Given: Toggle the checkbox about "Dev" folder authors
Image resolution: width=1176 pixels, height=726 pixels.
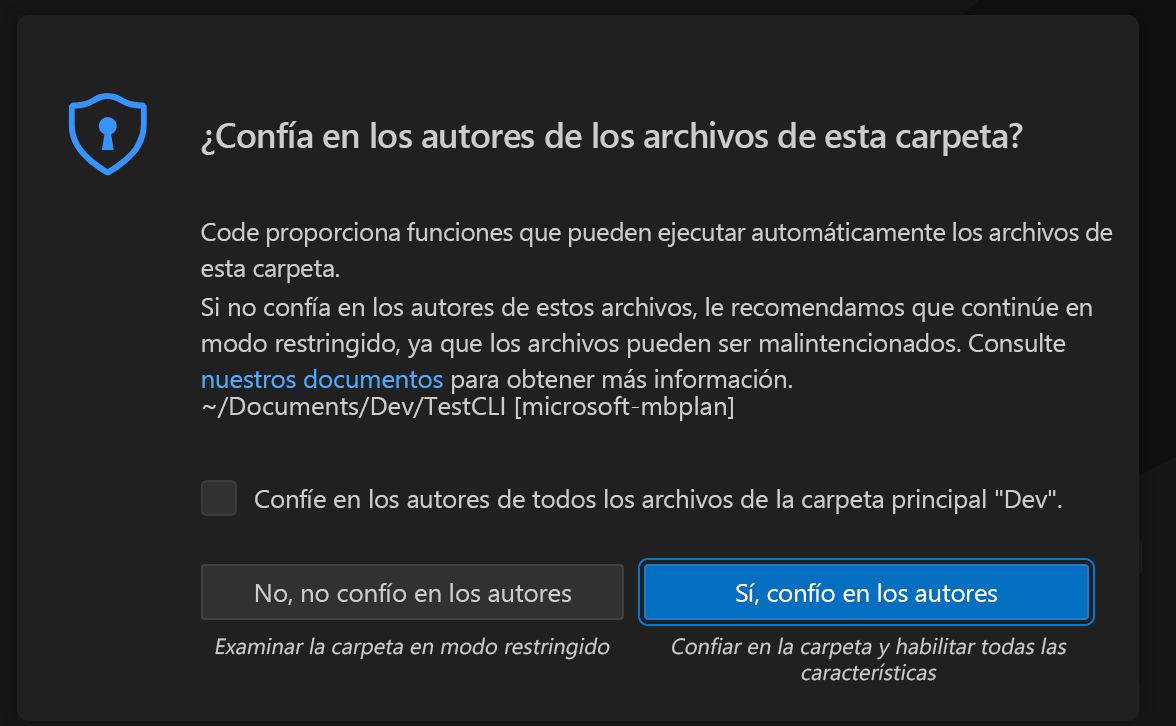Looking at the screenshot, I should [218, 498].
